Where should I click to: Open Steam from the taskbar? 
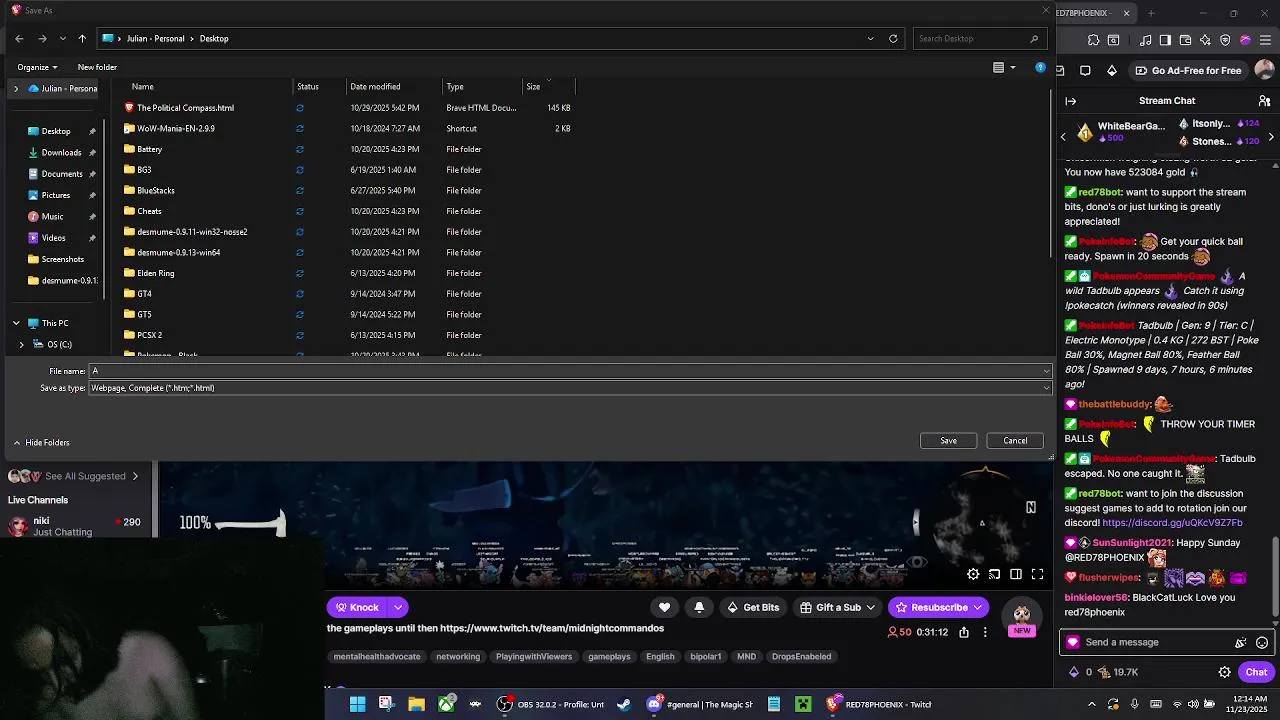coord(624,704)
